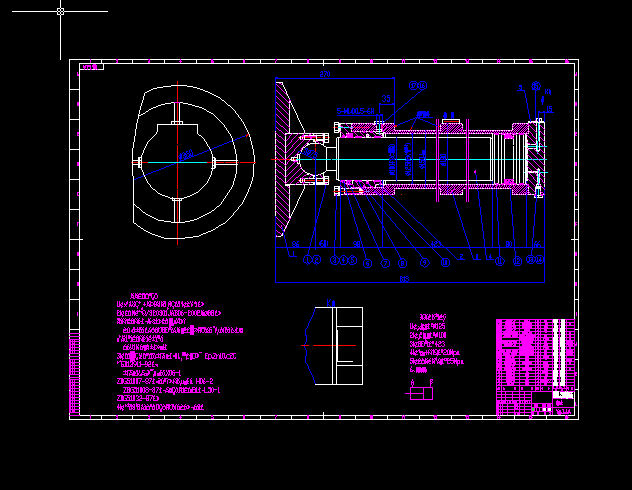The height and width of the screenshot is (490, 632).
Task: Select the title block table
Action: point(535,367)
